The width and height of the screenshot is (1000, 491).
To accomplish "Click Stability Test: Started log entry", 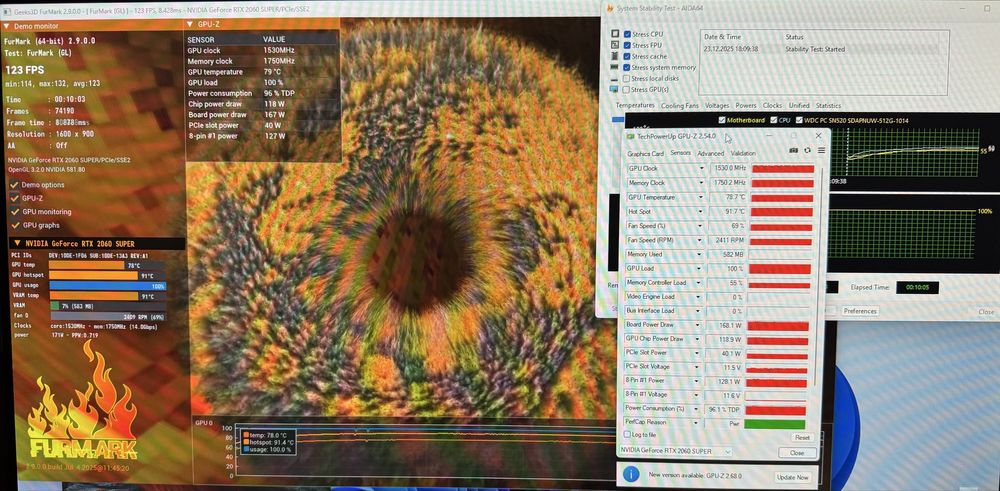I will (x=815, y=49).
